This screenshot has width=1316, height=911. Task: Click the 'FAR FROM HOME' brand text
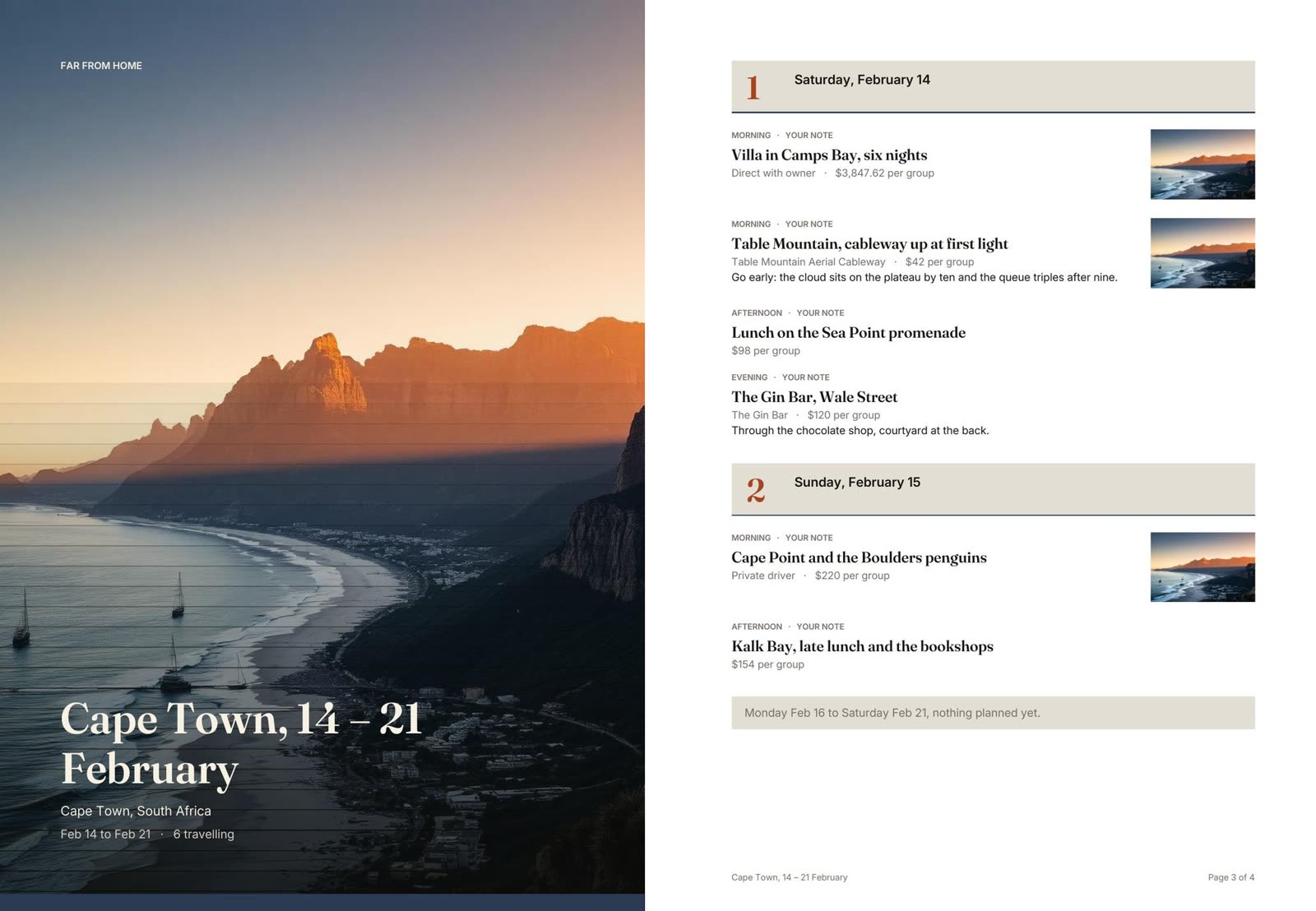101,66
